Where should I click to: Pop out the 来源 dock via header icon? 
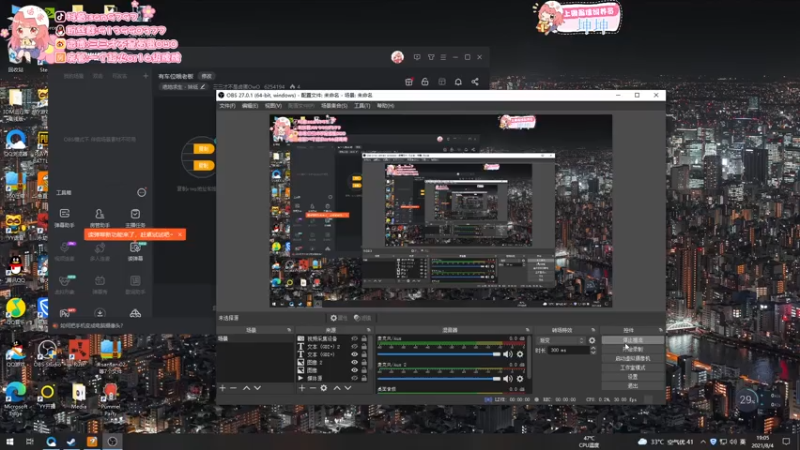click(369, 330)
